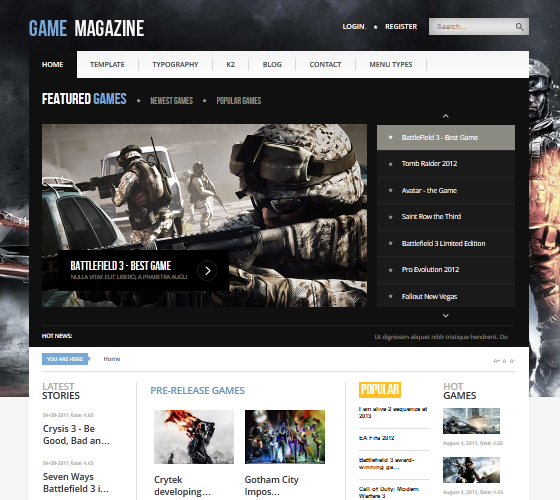This screenshot has height=500, width=560.
Task: Increase font size with A+ control
Action: pyautogui.click(x=496, y=361)
